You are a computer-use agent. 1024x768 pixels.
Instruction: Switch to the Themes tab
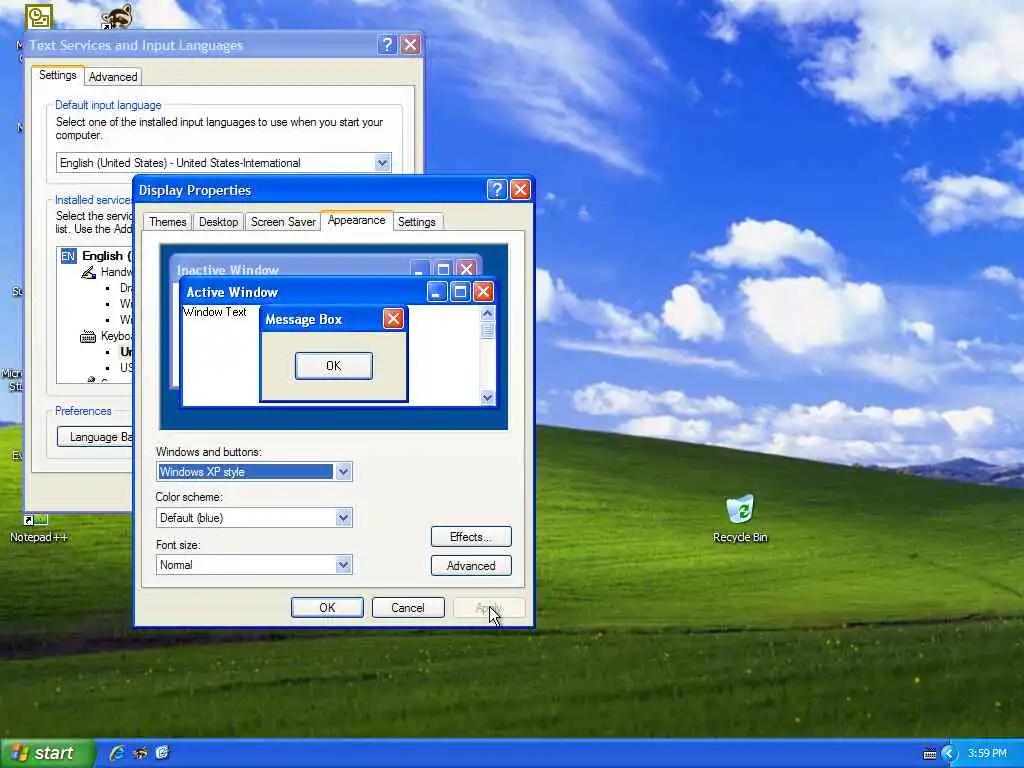168,222
